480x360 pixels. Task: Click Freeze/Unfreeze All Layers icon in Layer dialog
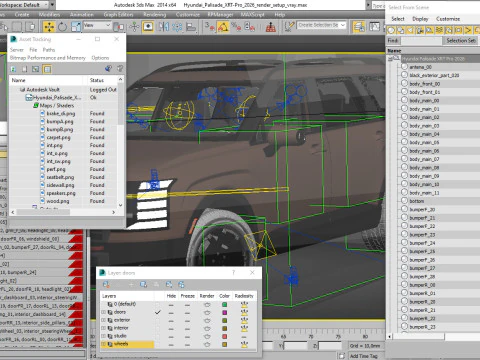click(x=181, y=284)
